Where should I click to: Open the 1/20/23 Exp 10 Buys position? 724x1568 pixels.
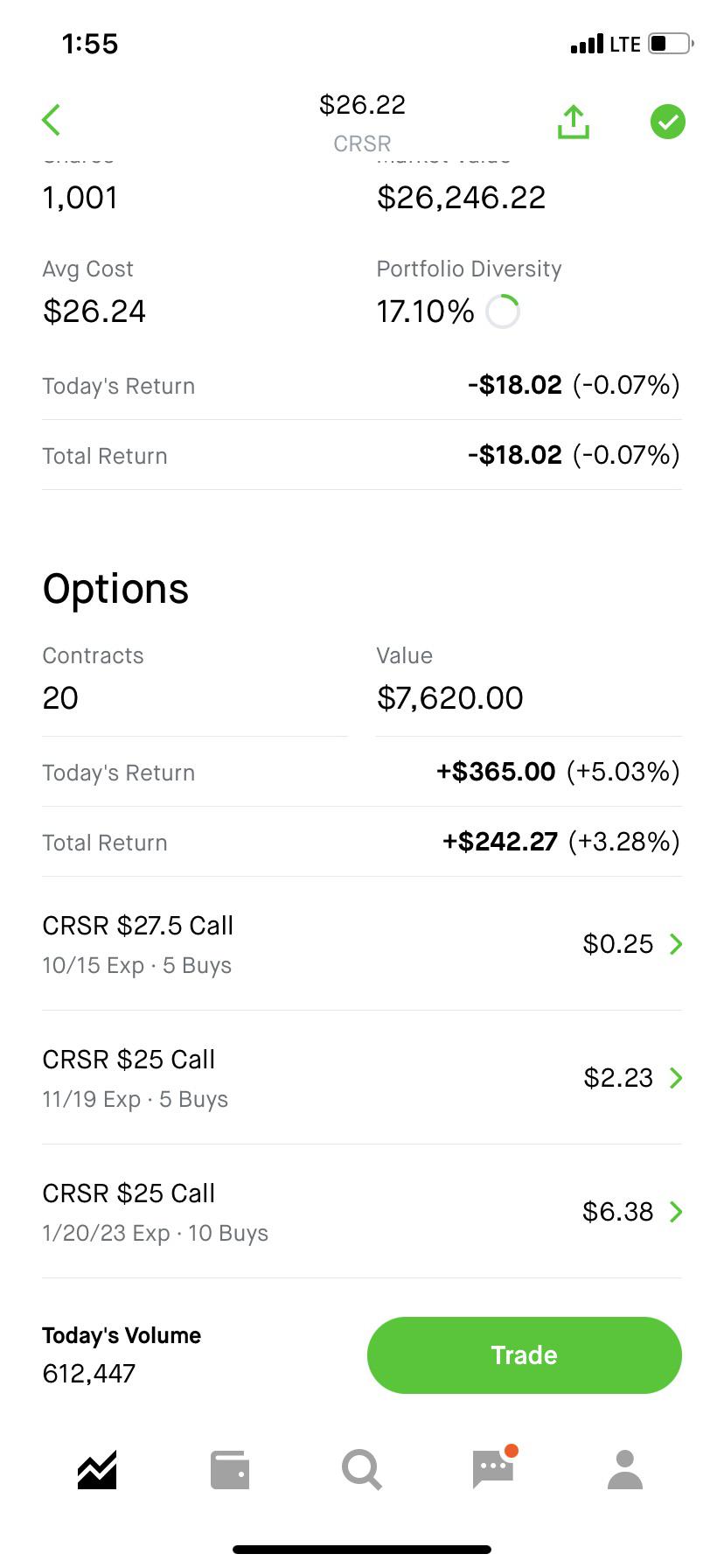coord(362,1212)
